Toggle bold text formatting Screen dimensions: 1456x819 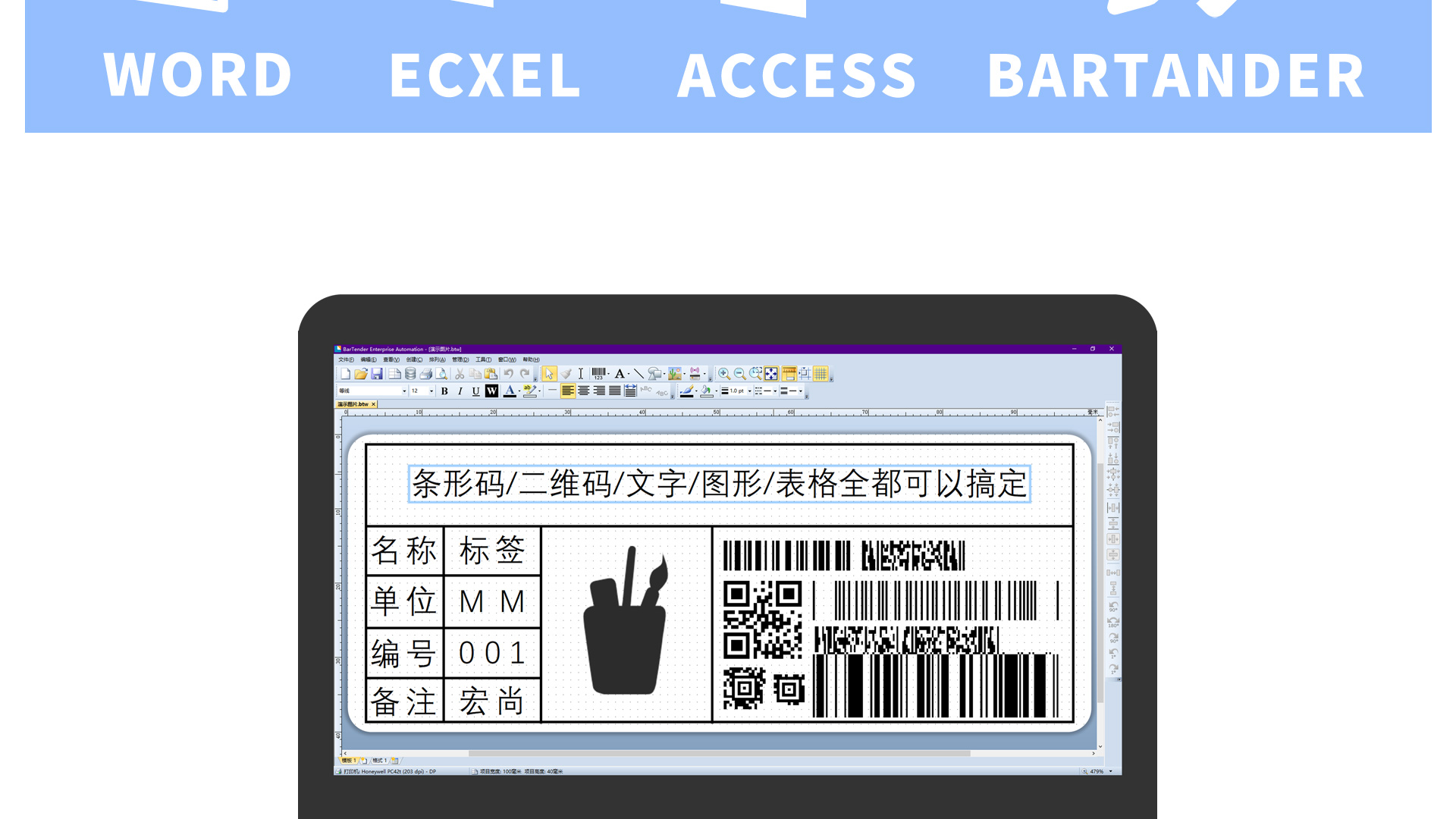(444, 391)
